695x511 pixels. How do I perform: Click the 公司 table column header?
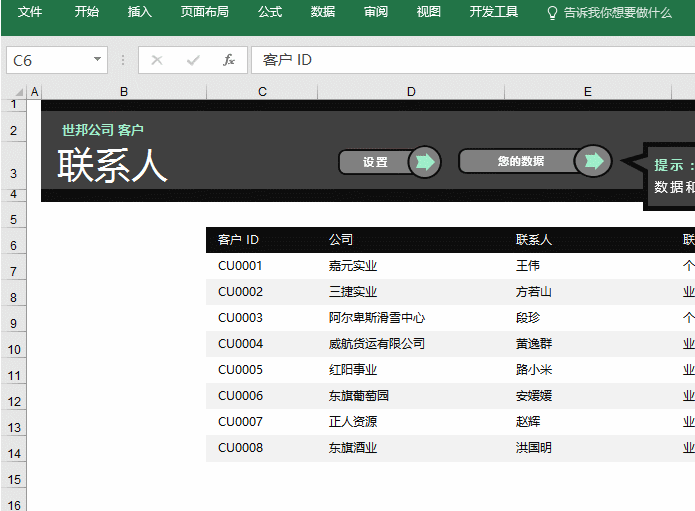coord(341,240)
